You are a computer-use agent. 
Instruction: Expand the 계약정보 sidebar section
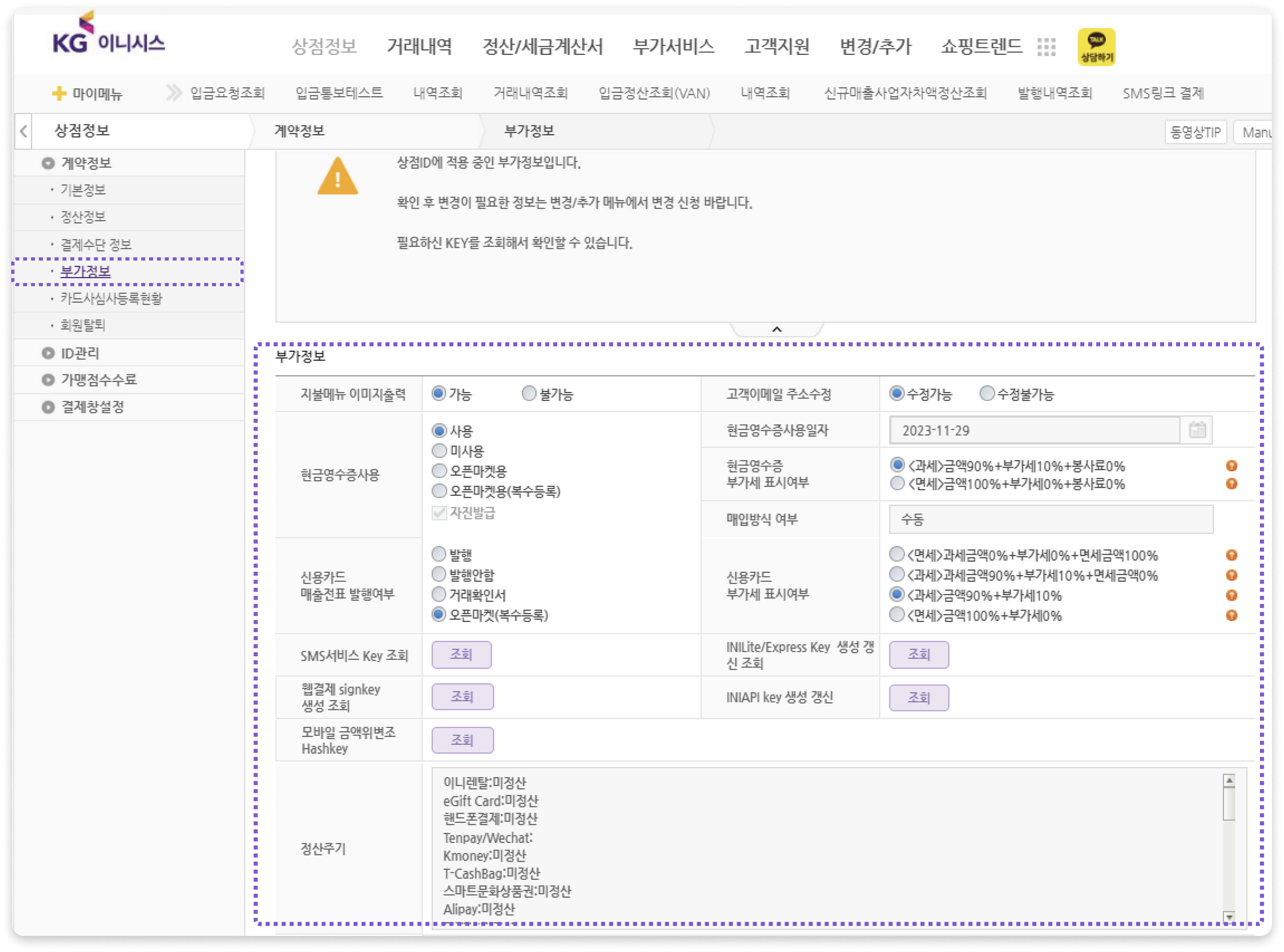48,163
